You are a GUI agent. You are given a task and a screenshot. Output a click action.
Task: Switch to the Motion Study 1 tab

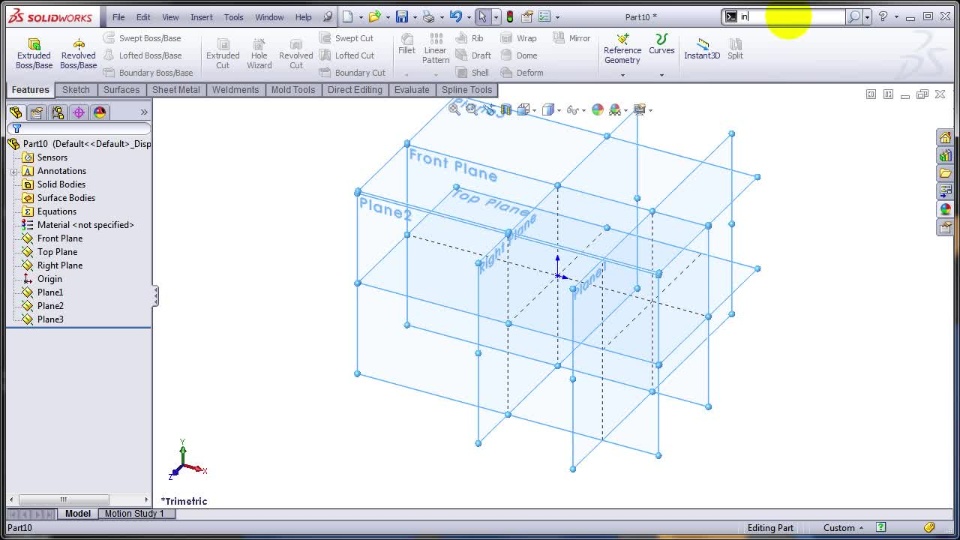pyautogui.click(x=135, y=514)
